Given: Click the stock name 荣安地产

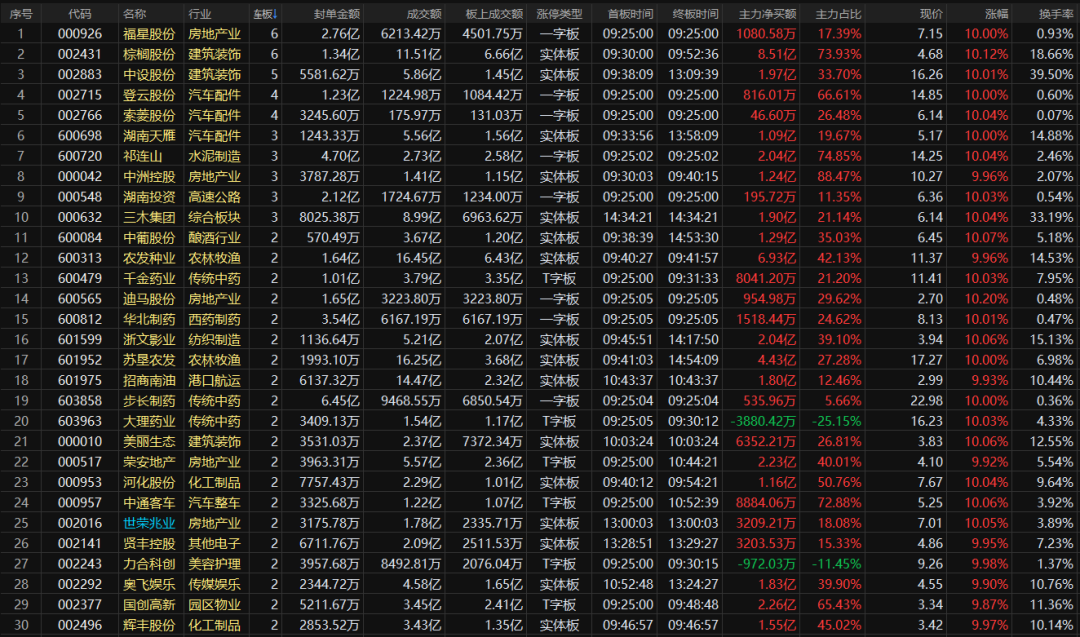Looking at the screenshot, I should 149,462.
